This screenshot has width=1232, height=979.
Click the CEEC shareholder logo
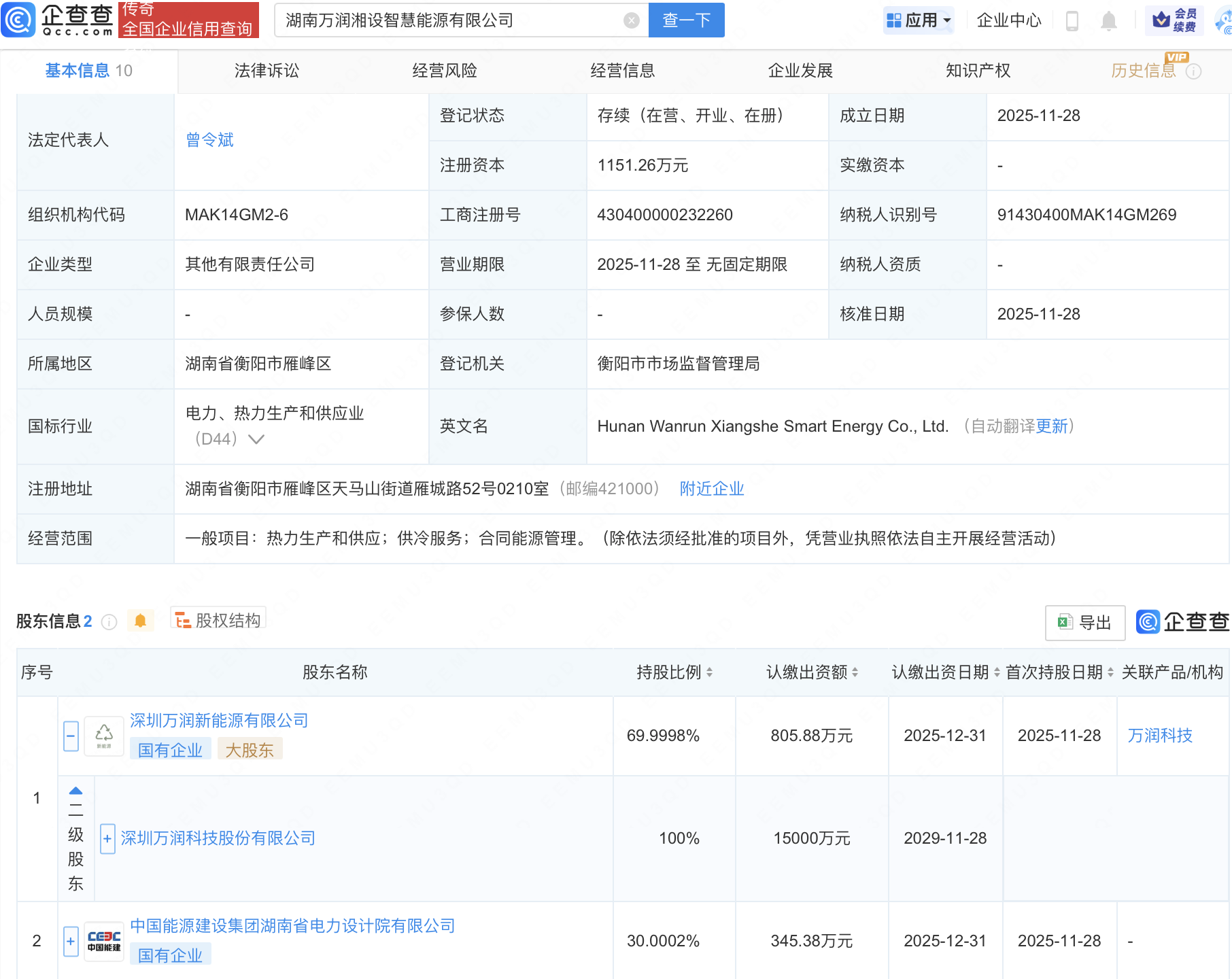104,941
